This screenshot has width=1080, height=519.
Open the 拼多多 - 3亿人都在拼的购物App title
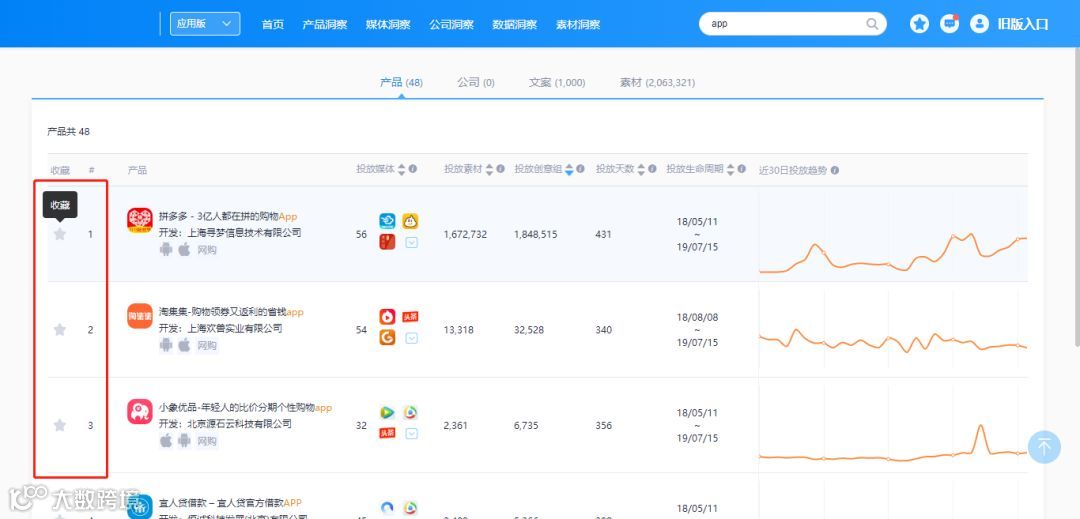point(228,216)
